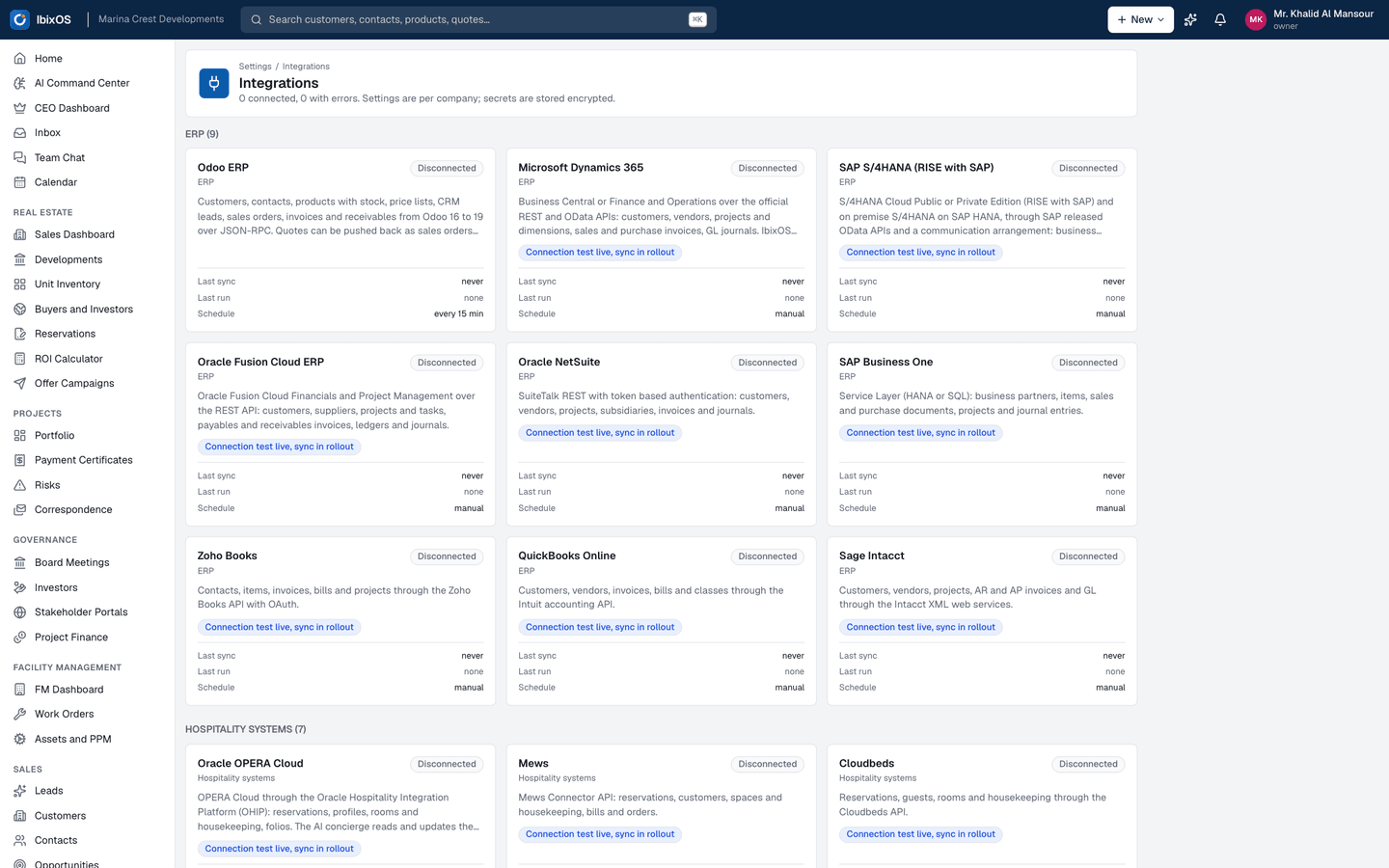Click the Unit Inventory grid icon
This screenshot has width=1389, height=868.
coord(19,285)
